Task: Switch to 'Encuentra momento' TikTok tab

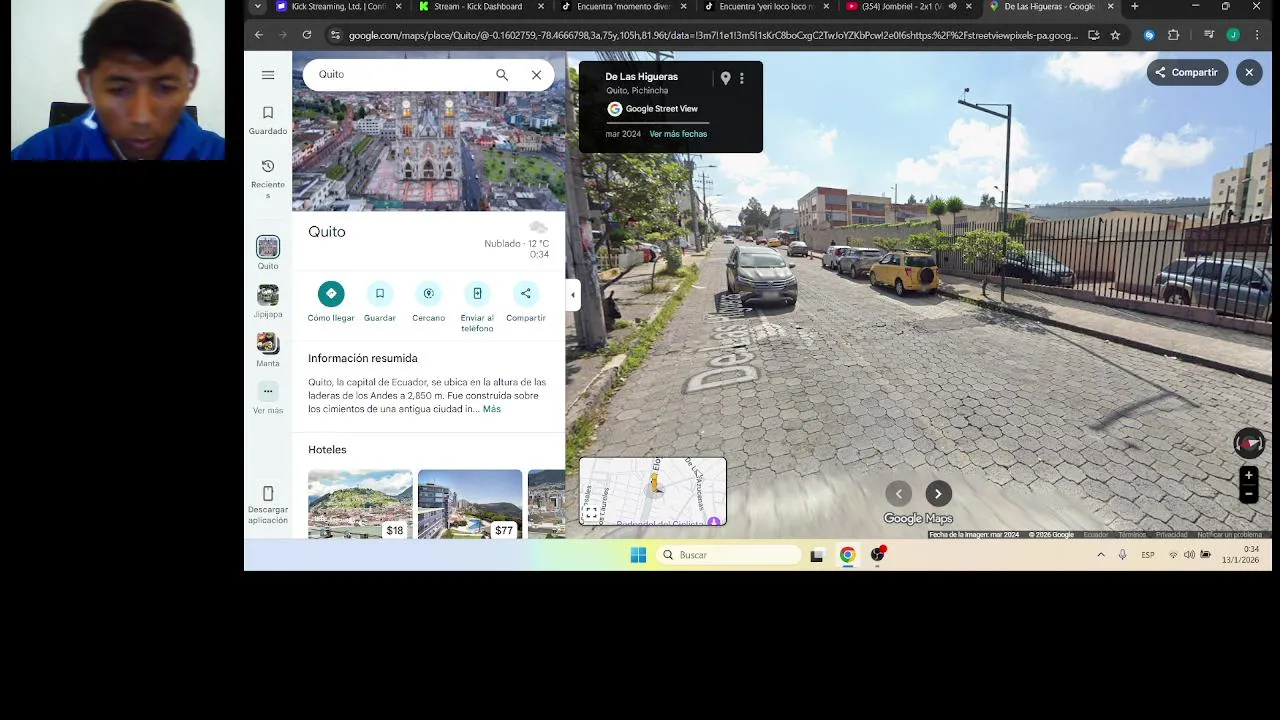Action: 625,7
